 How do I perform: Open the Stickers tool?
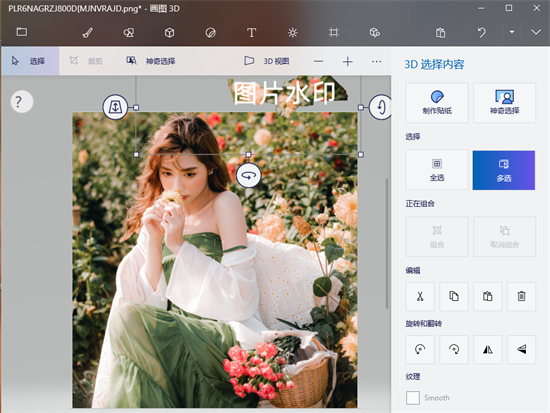[x=210, y=33]
